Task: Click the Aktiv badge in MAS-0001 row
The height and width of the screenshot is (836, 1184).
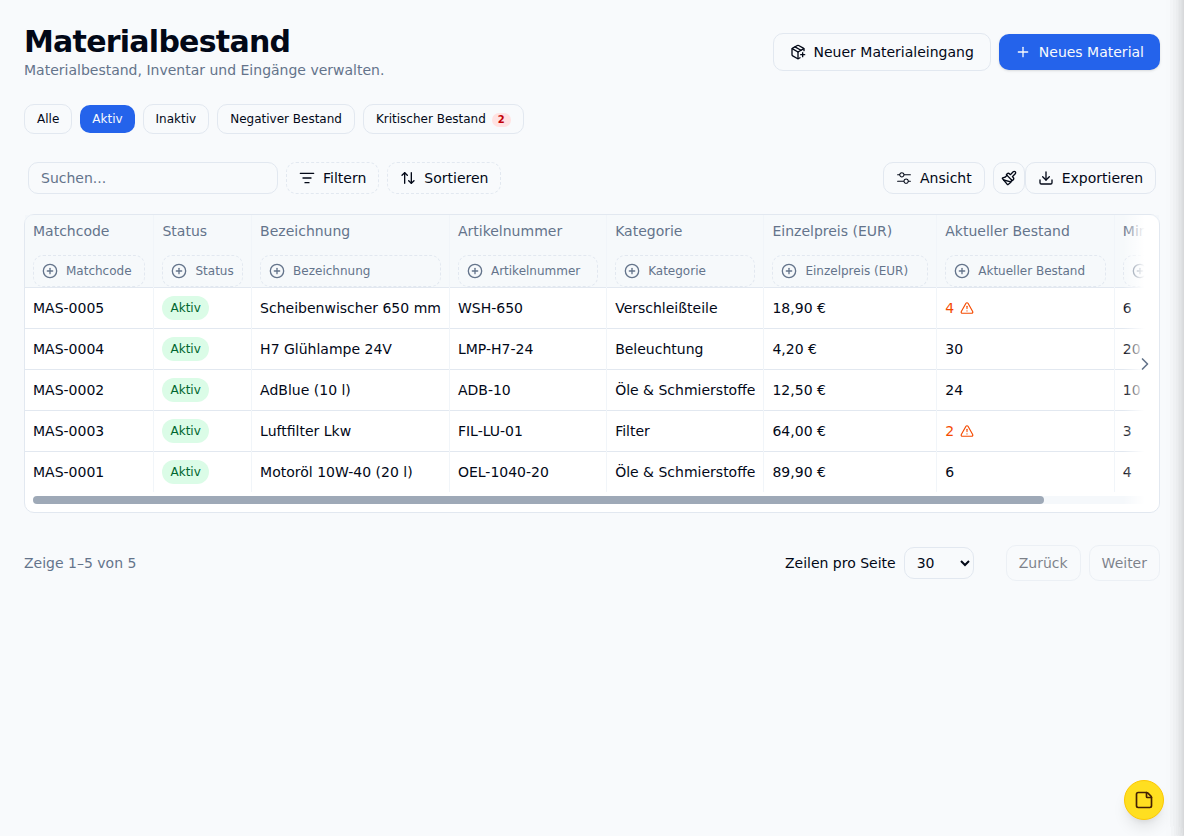Action: 185,472
